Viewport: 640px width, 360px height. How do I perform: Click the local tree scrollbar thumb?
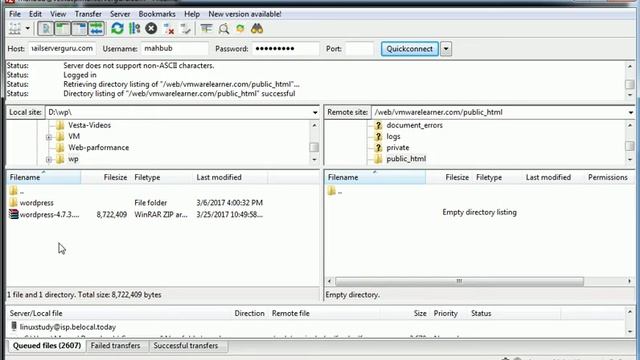314,147
